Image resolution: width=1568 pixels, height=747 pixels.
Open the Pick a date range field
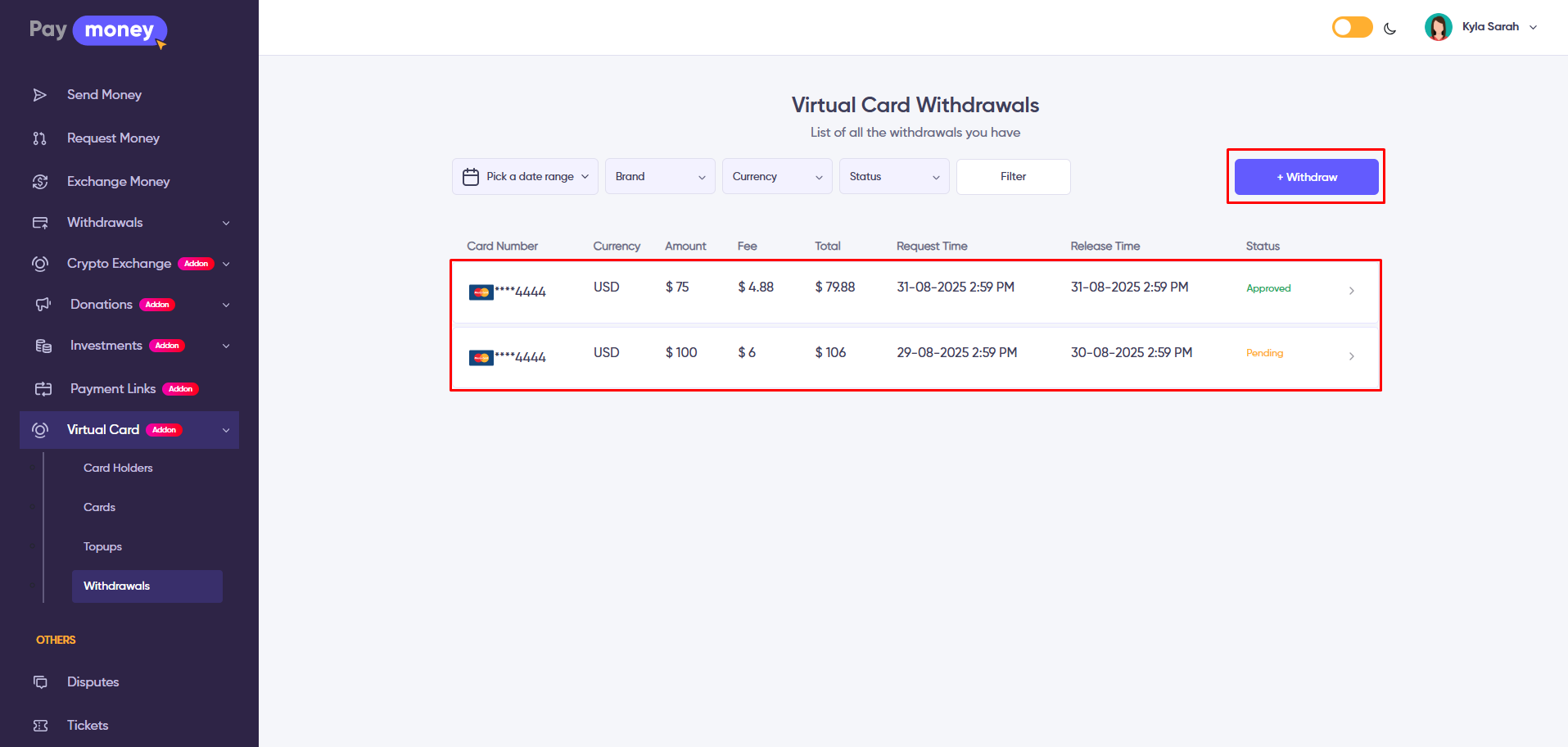[x=525, y=177]
